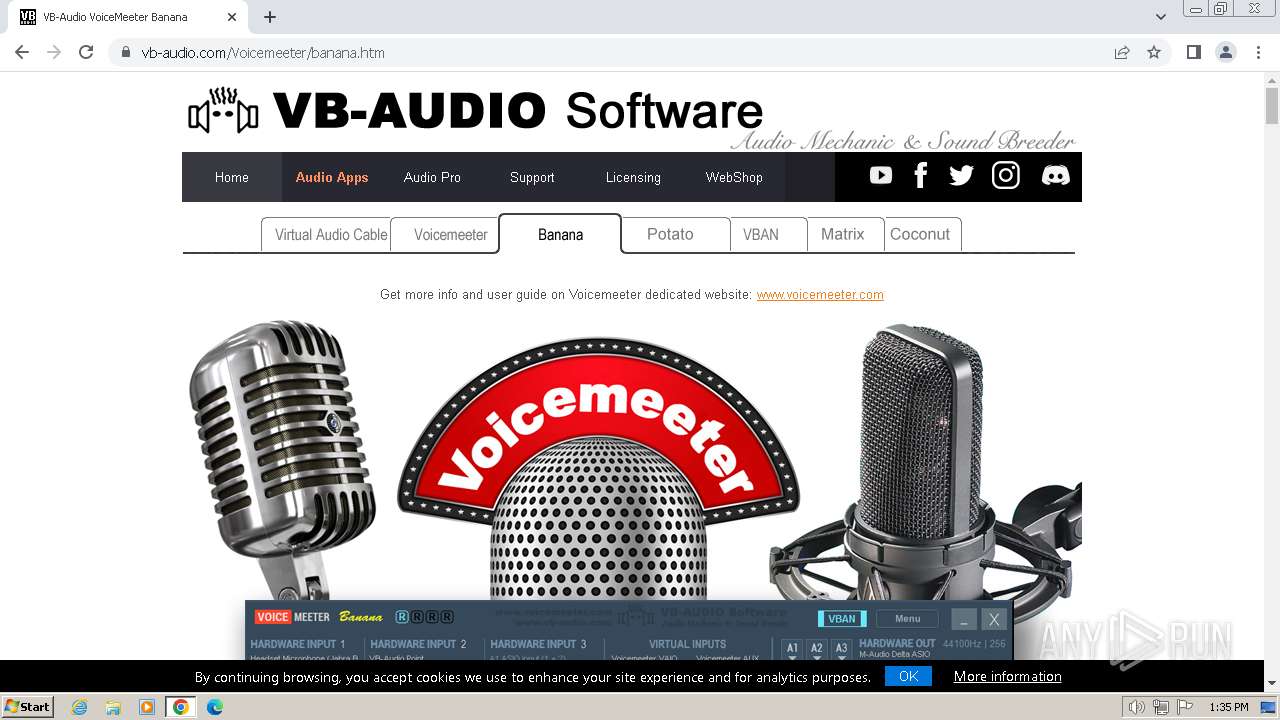Open the Audio Apps menu

(x=332, y=177)
